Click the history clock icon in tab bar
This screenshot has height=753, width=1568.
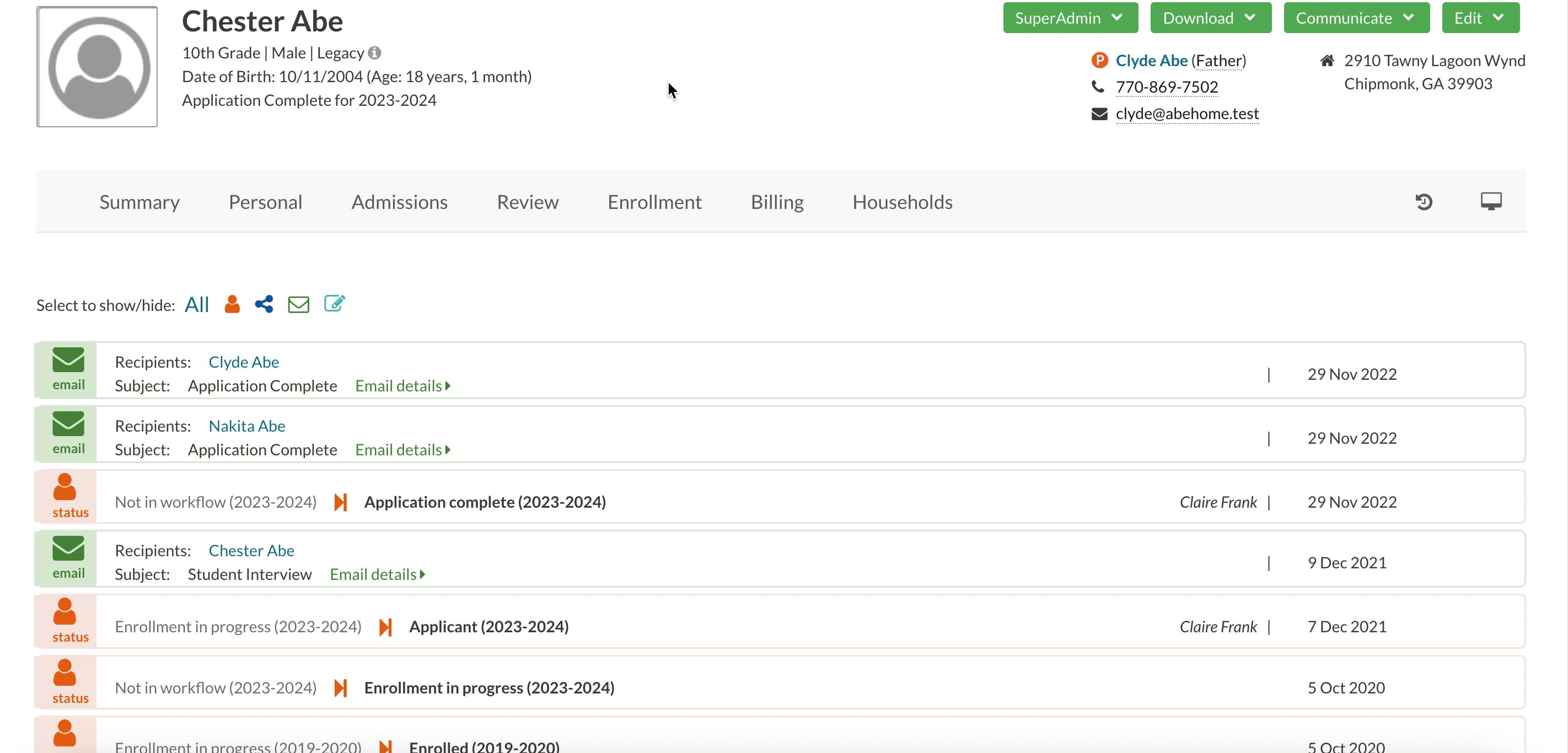click(x=1424, y=202)
